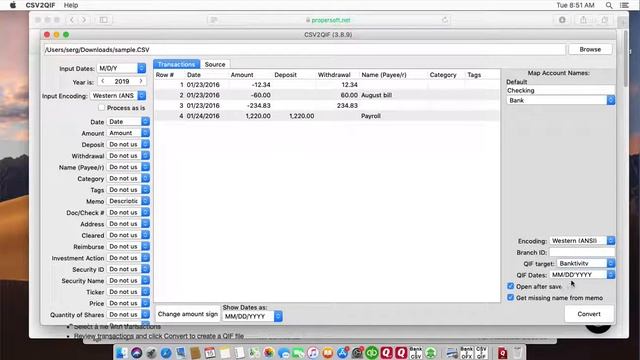This screenshot has height=360, width=640.
Task: Toggle Get missing name from memo checkbox
Action: click(x=510, y=298)
